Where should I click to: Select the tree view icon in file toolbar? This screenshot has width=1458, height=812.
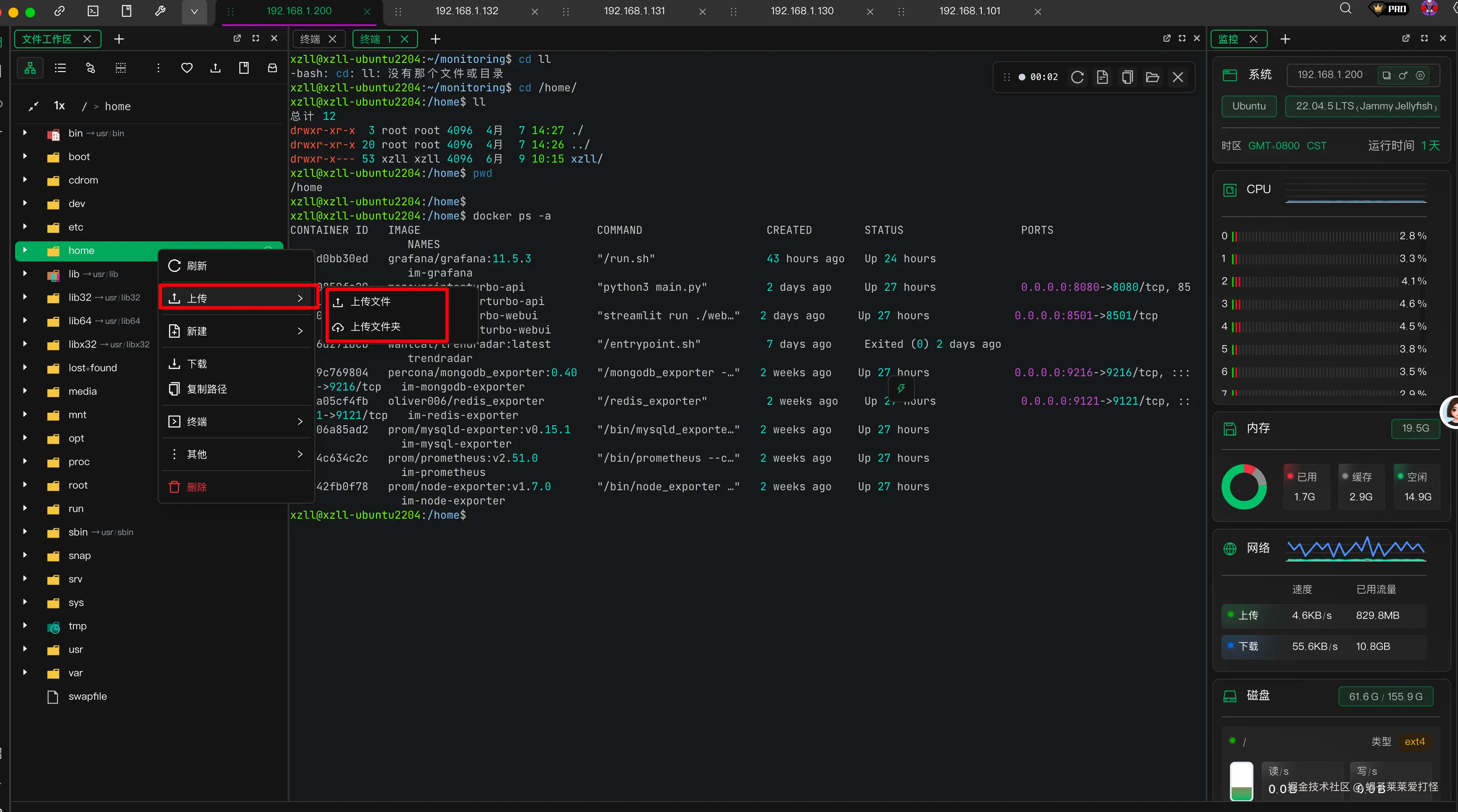pos(31,68)
